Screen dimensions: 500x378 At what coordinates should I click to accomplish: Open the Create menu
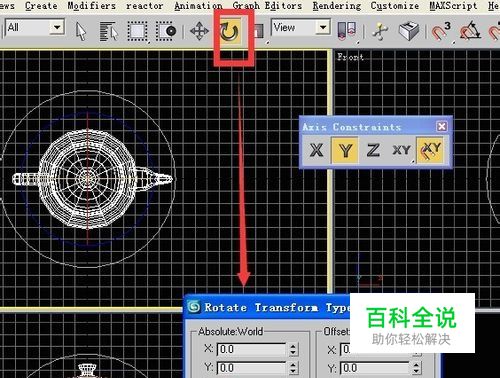click(x=41, y=6)
